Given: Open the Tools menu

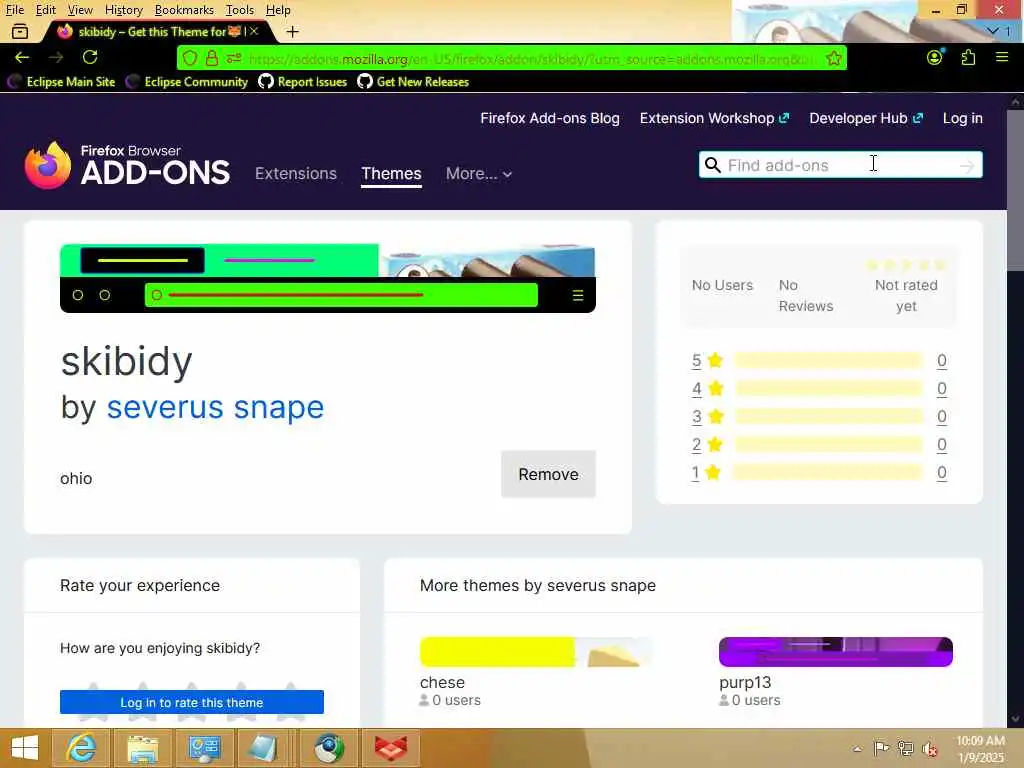Looking at the screenshot, I should click(240, 10).
